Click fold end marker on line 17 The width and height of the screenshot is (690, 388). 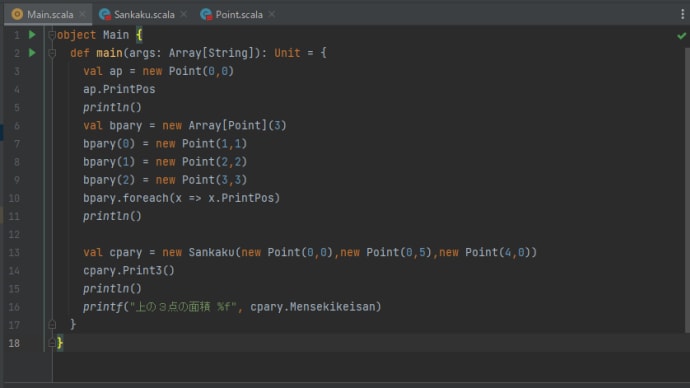click(52, 325)
